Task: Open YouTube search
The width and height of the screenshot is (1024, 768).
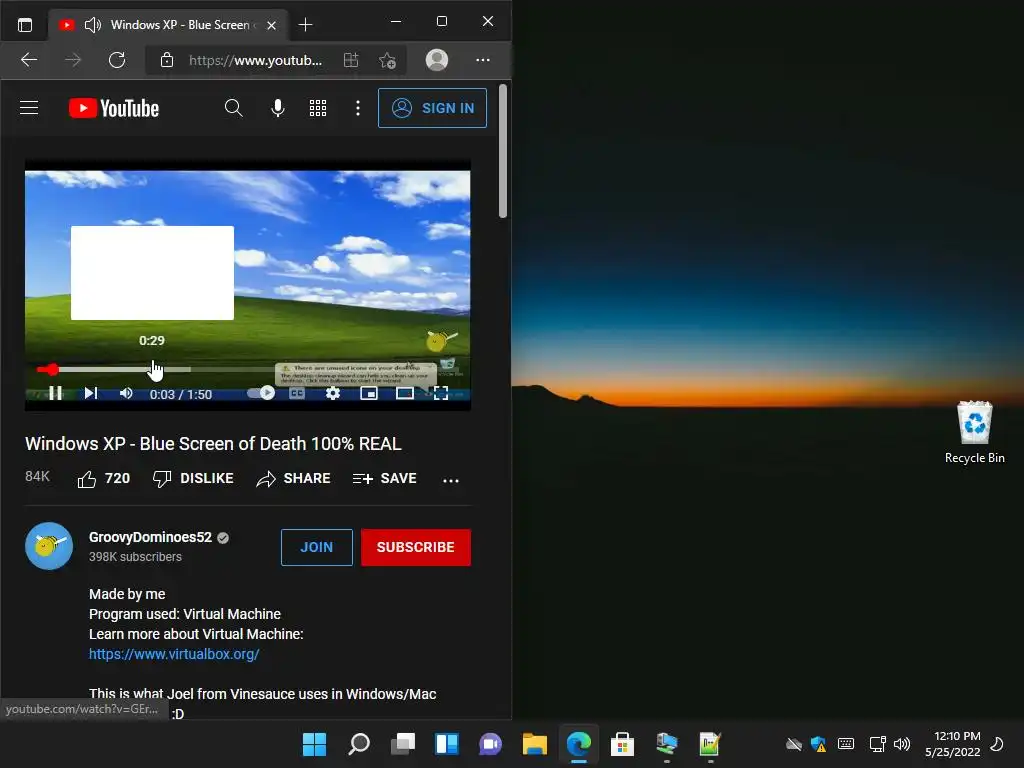Action: click(233, 108)
